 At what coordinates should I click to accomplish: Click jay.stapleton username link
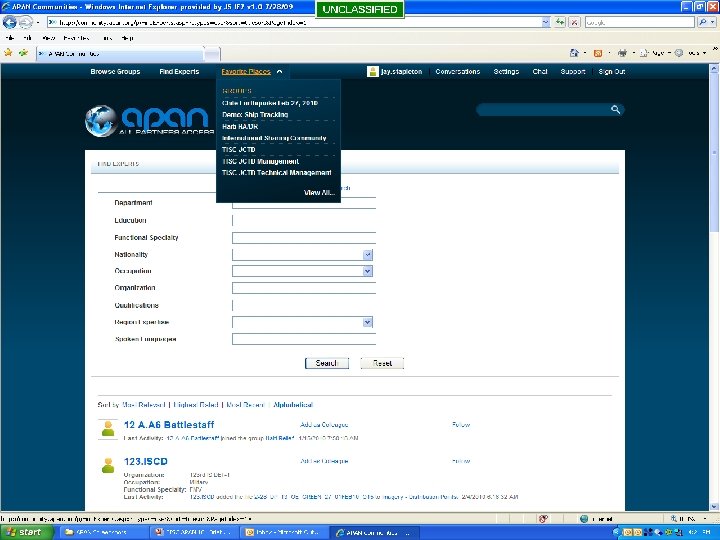pos(401,72)
